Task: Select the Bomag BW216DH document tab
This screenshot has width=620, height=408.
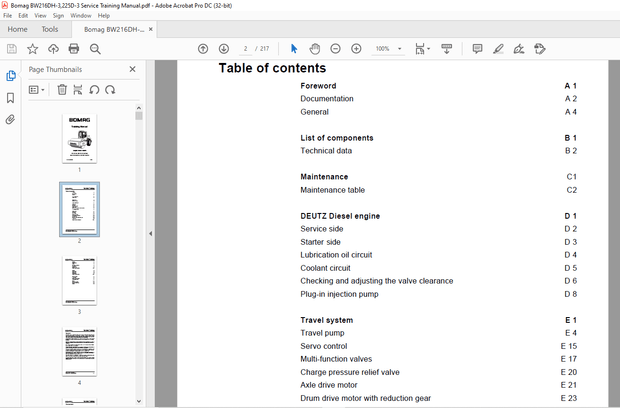Action: click(114, 29)
